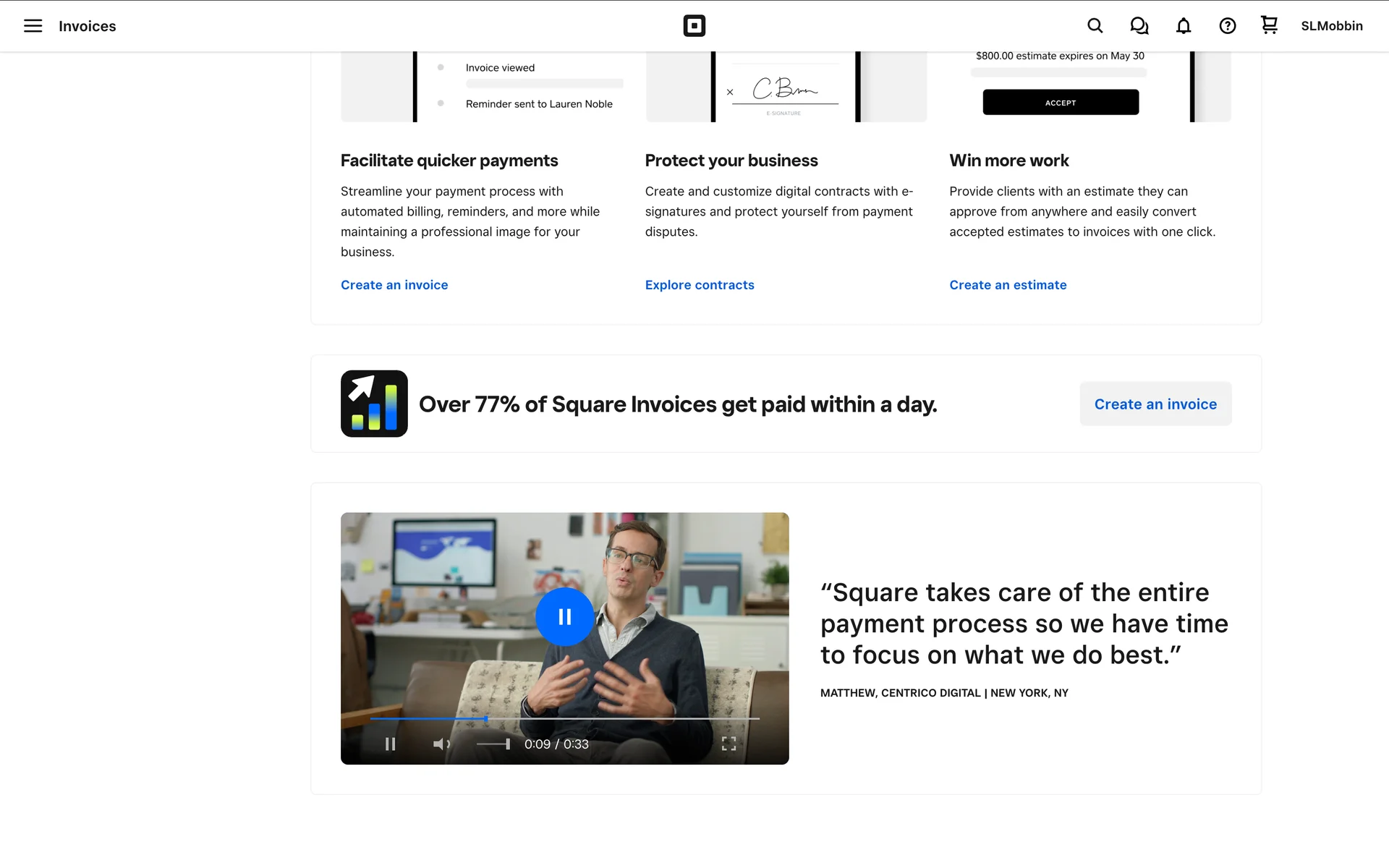Click the Invoices page title

[87, 26]
